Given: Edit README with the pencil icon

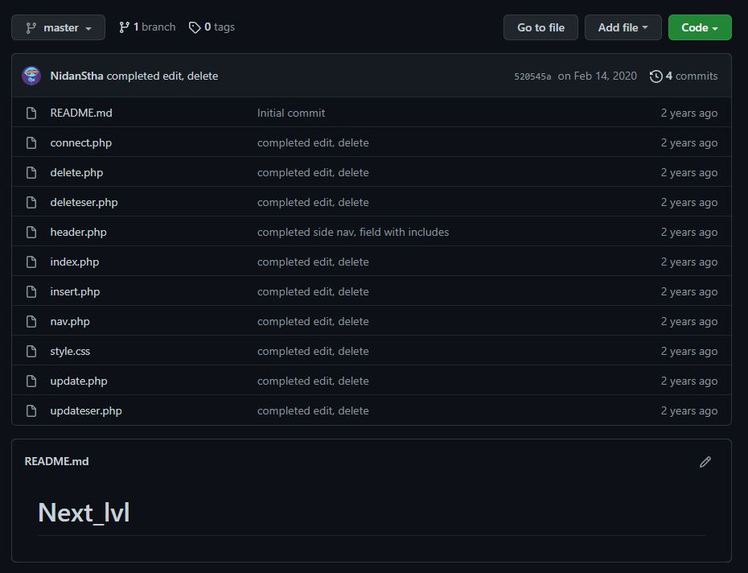Looking at the screenshot, I should pos(705,462).
